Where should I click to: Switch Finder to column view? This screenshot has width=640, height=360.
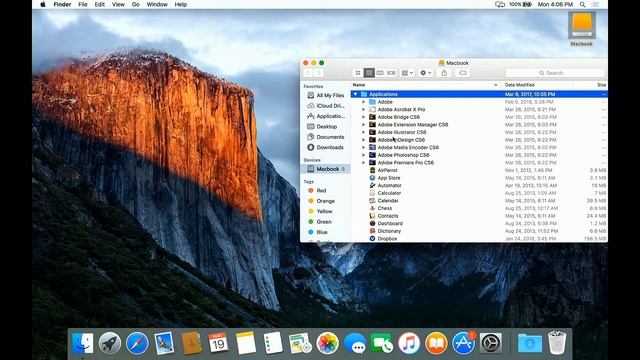click(380, 73)
